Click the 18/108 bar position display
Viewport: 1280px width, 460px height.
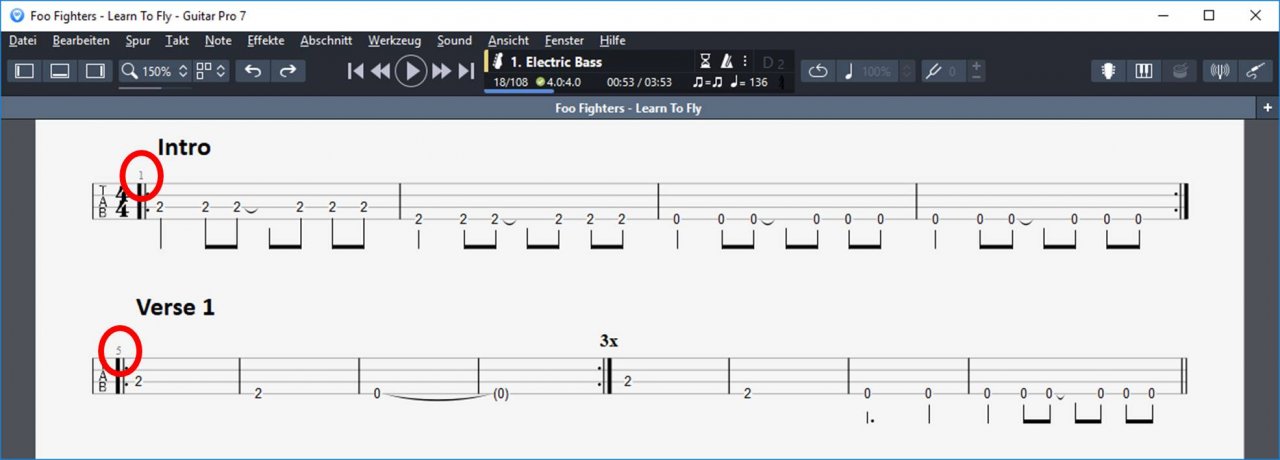[x=510, y=82]
